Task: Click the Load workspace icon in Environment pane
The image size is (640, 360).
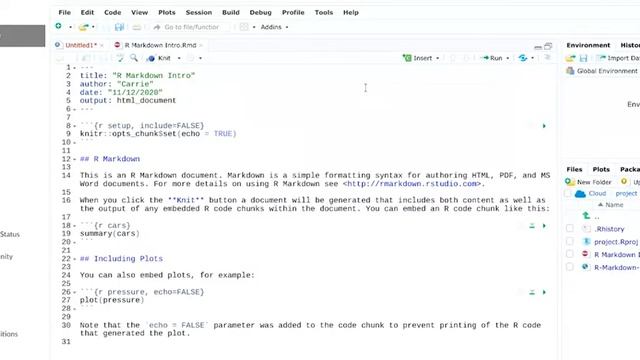Action: [570, 58]
